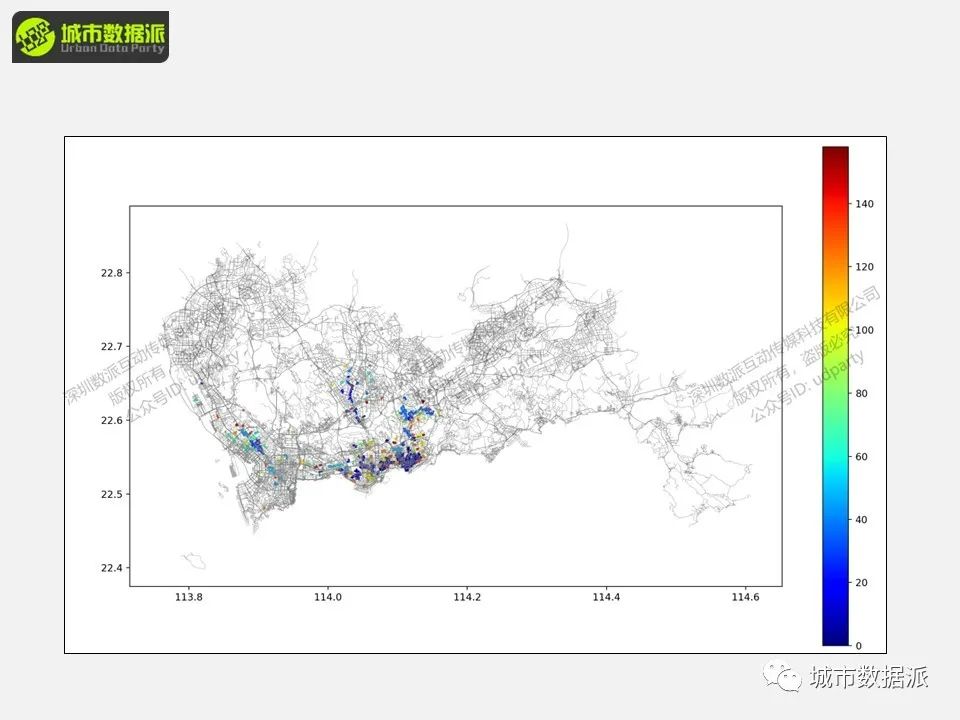Click the 80 tick on the colorbar

pos(861,394)
